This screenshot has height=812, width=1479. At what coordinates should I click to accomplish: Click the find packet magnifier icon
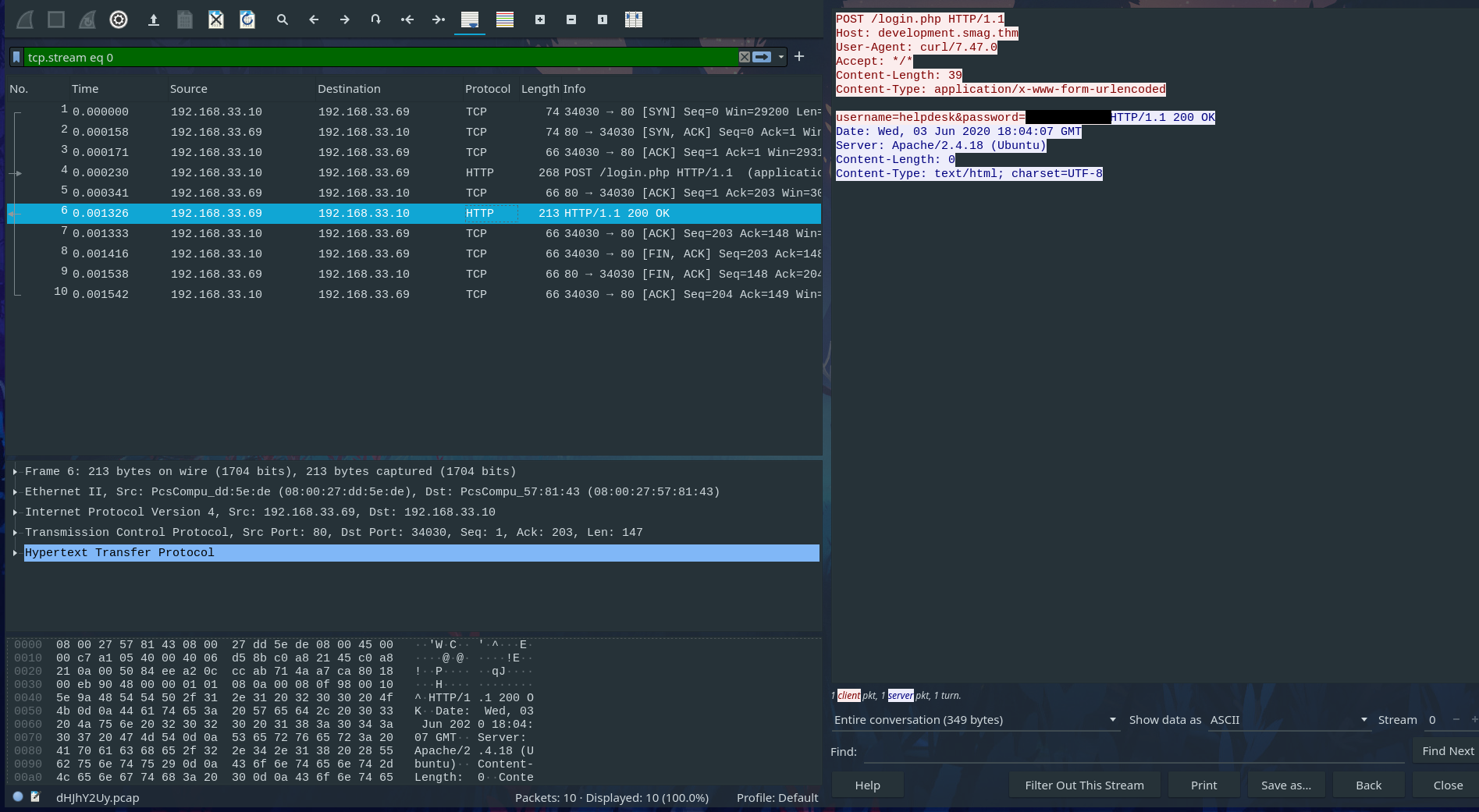[x=283, y=20]
